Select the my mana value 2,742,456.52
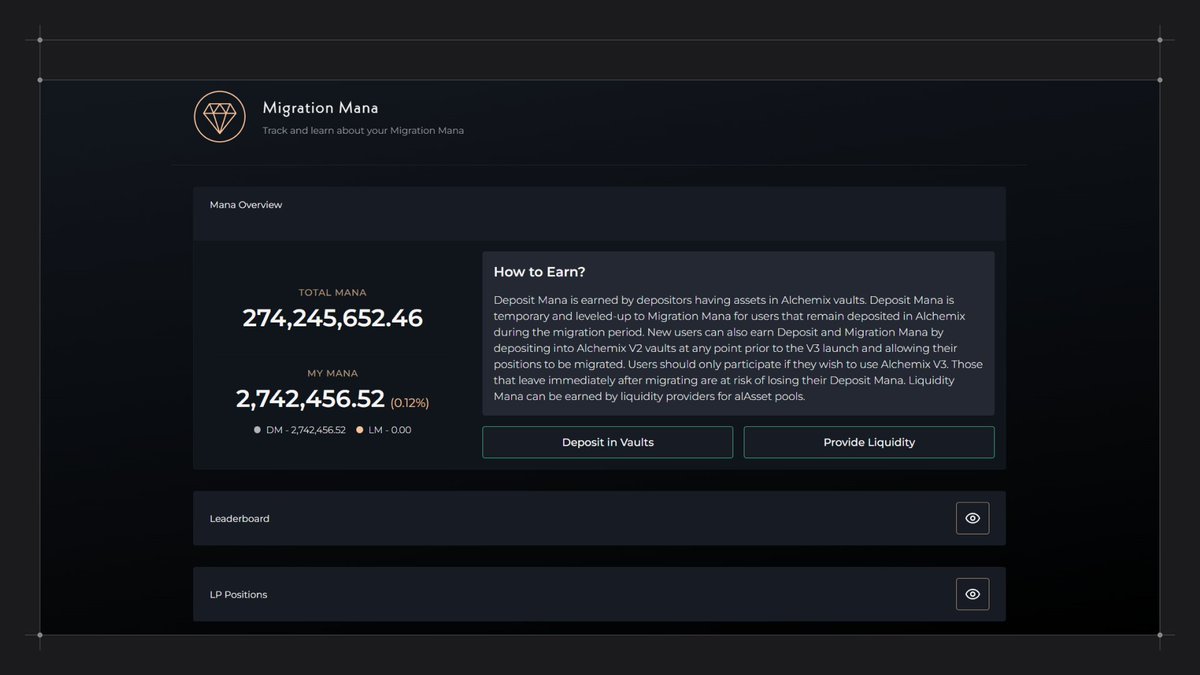1200x675 pixels. pos(310,399)
